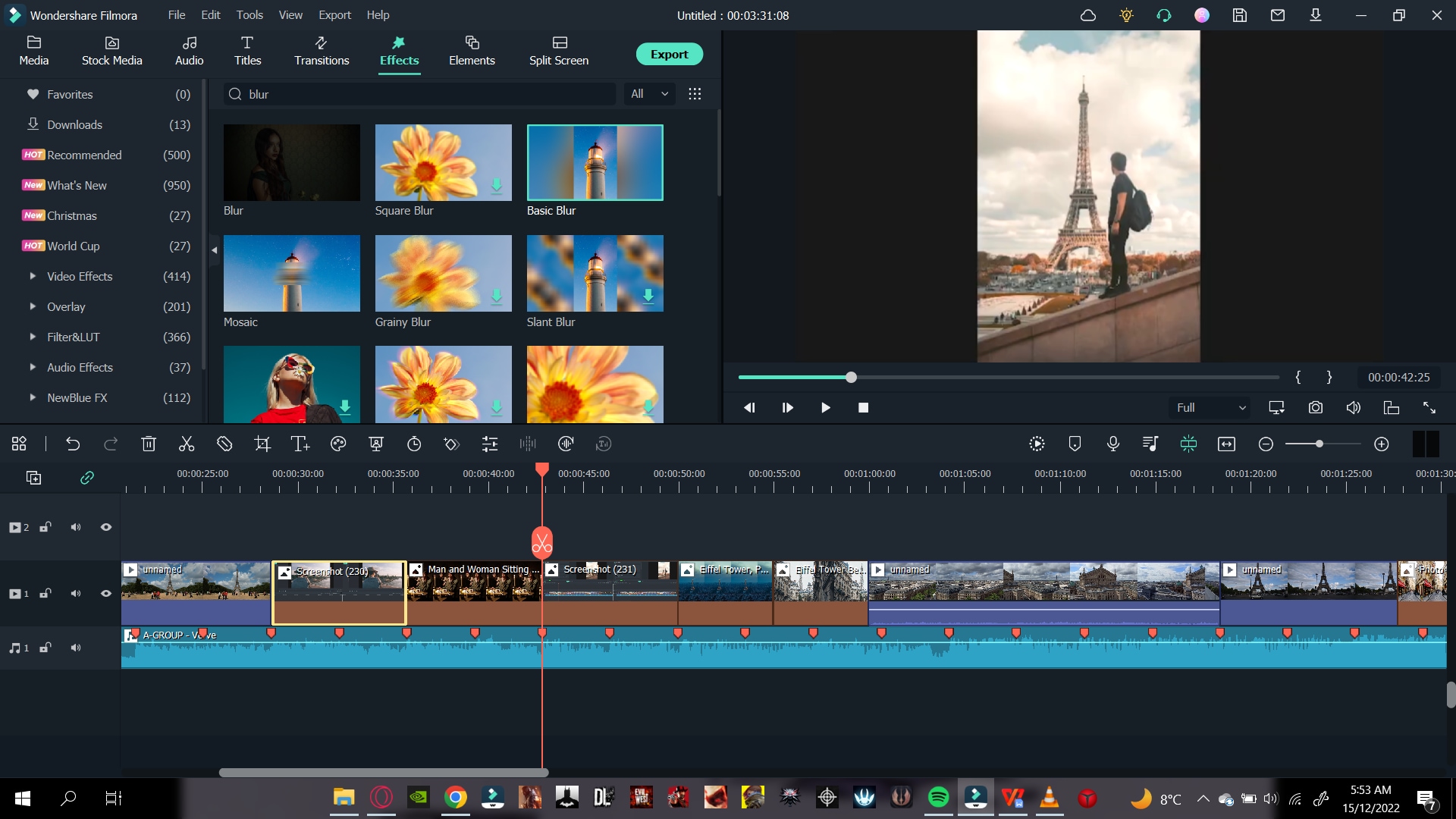Toggle track visibility eye icon on Video track
The width and height of the screenshot is (1456, 819).
(x=107, y=594)
